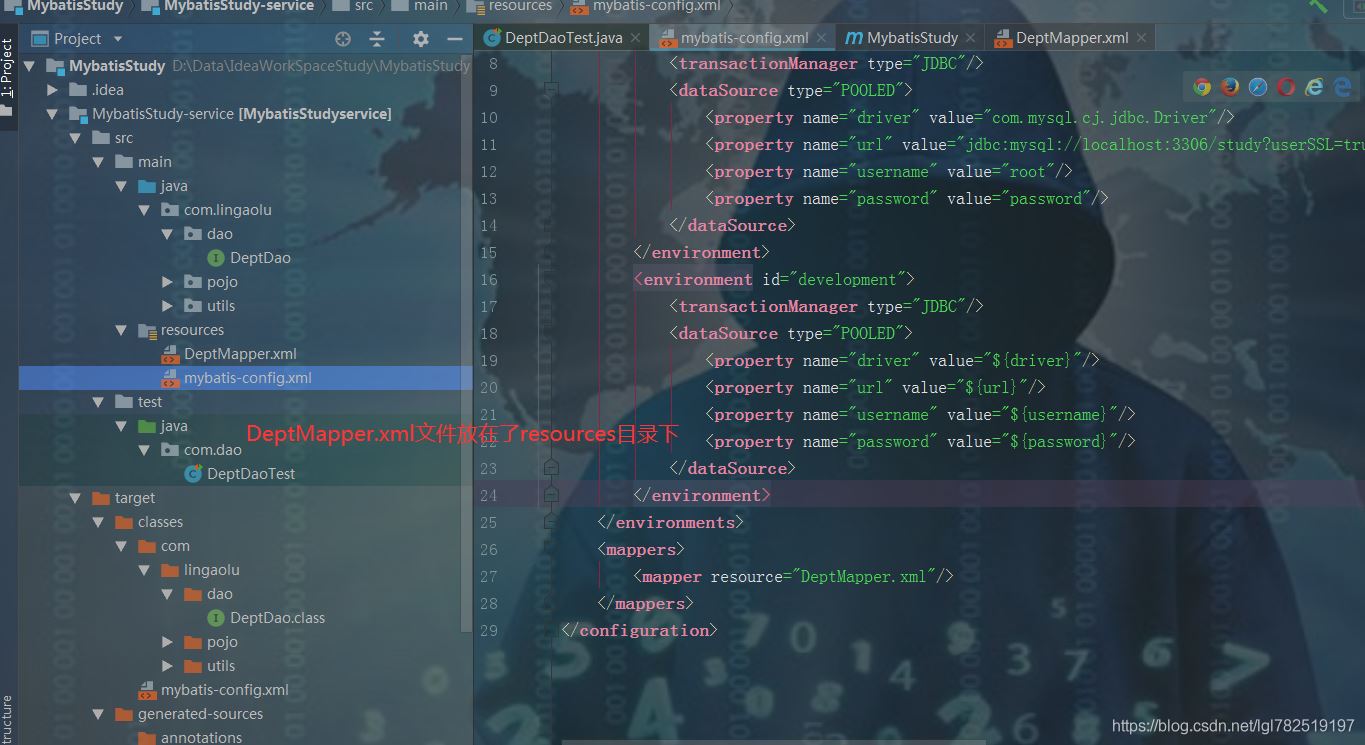Expand the utils package under com.lingaolu

click(167, 306)
